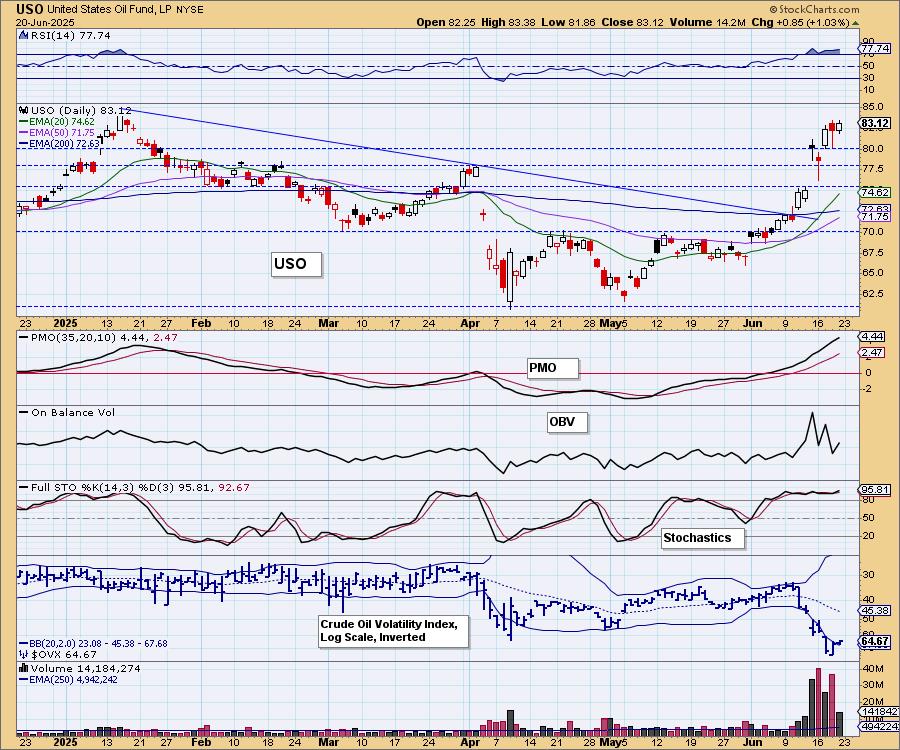Click the 85.0 price axis label

tap(872, 107)
